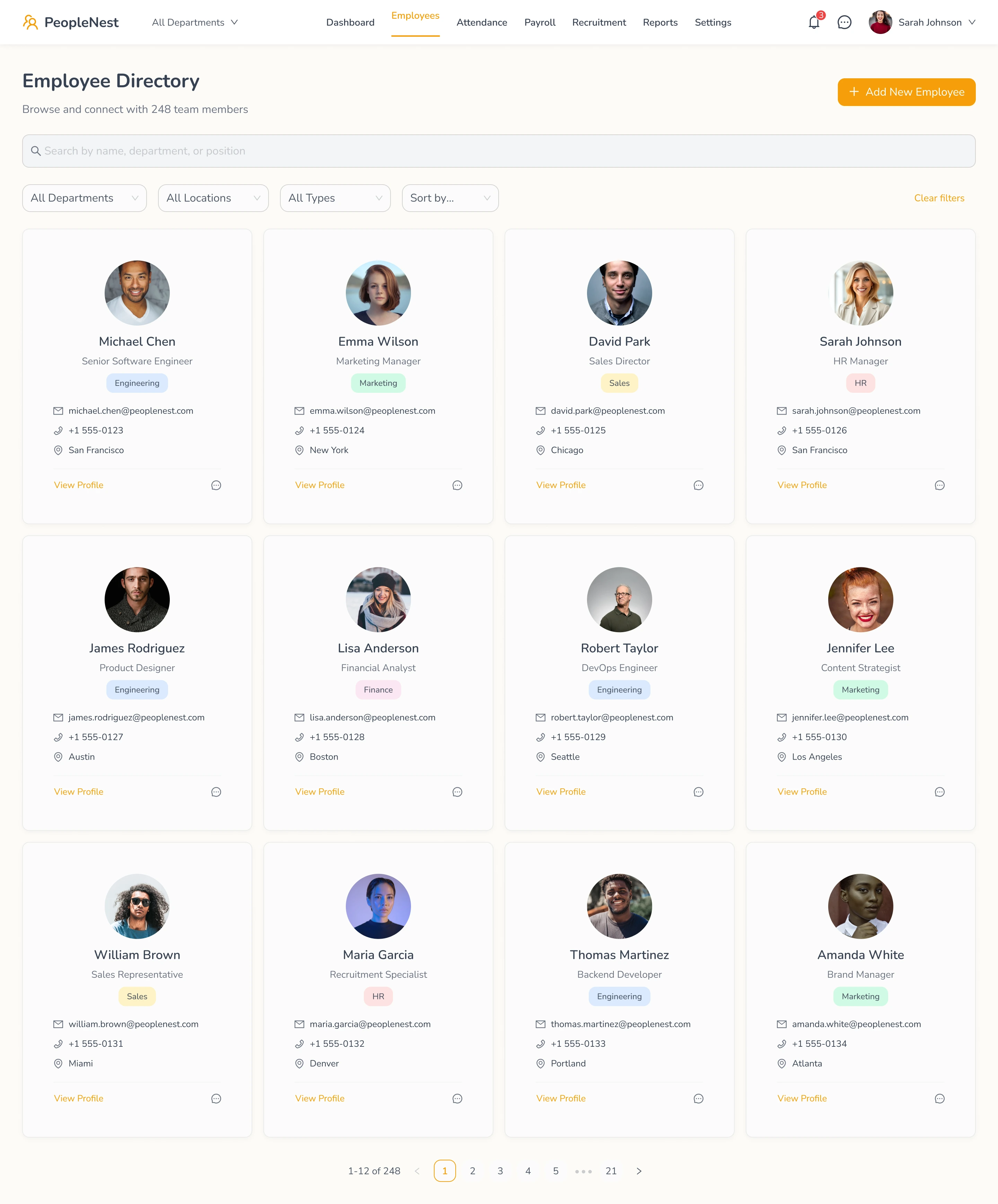Open All Types filter dropdown

pos(335,198)
